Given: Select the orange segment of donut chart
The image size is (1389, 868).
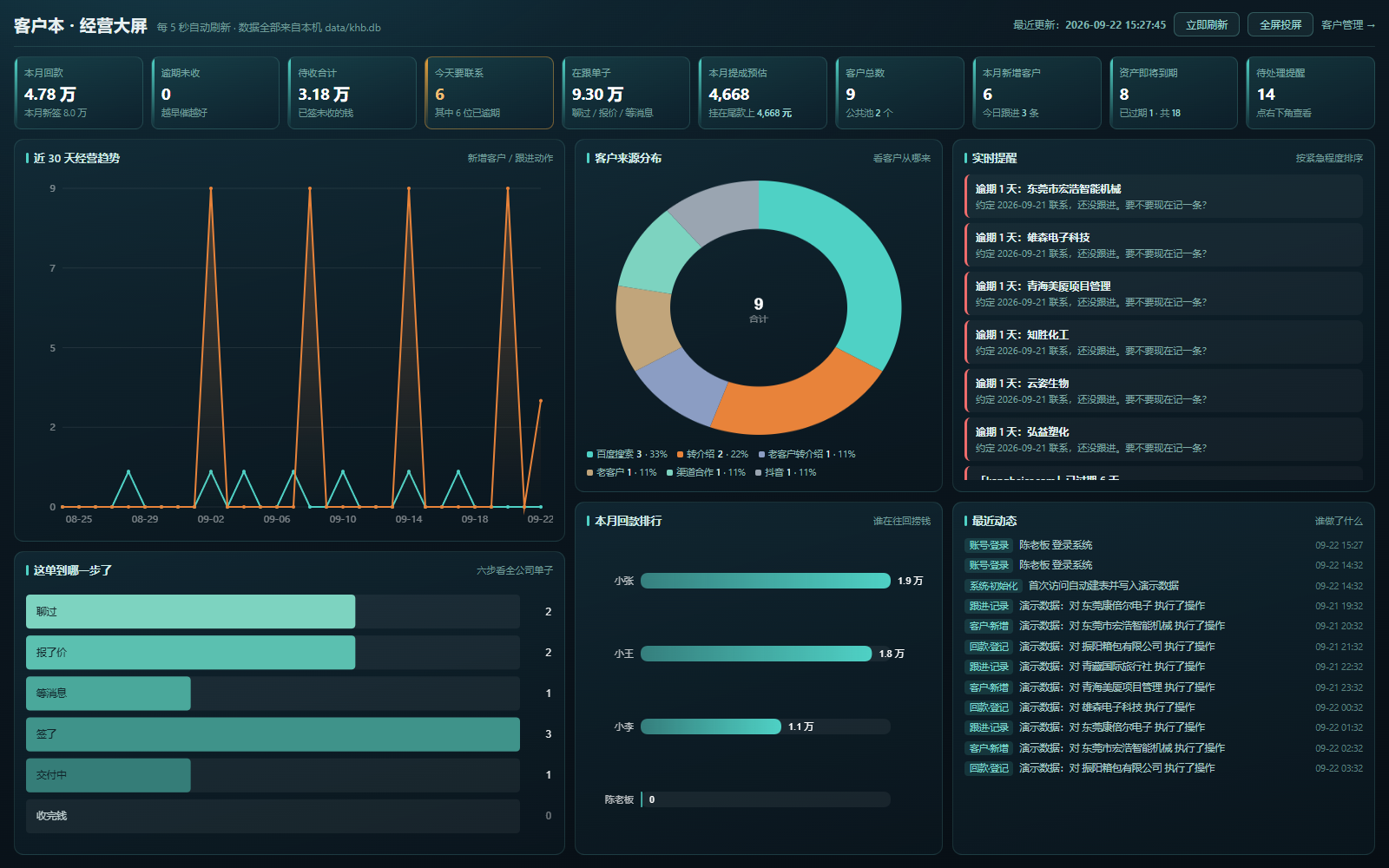Looking at the screenshot, I should (x=794, y=397).
